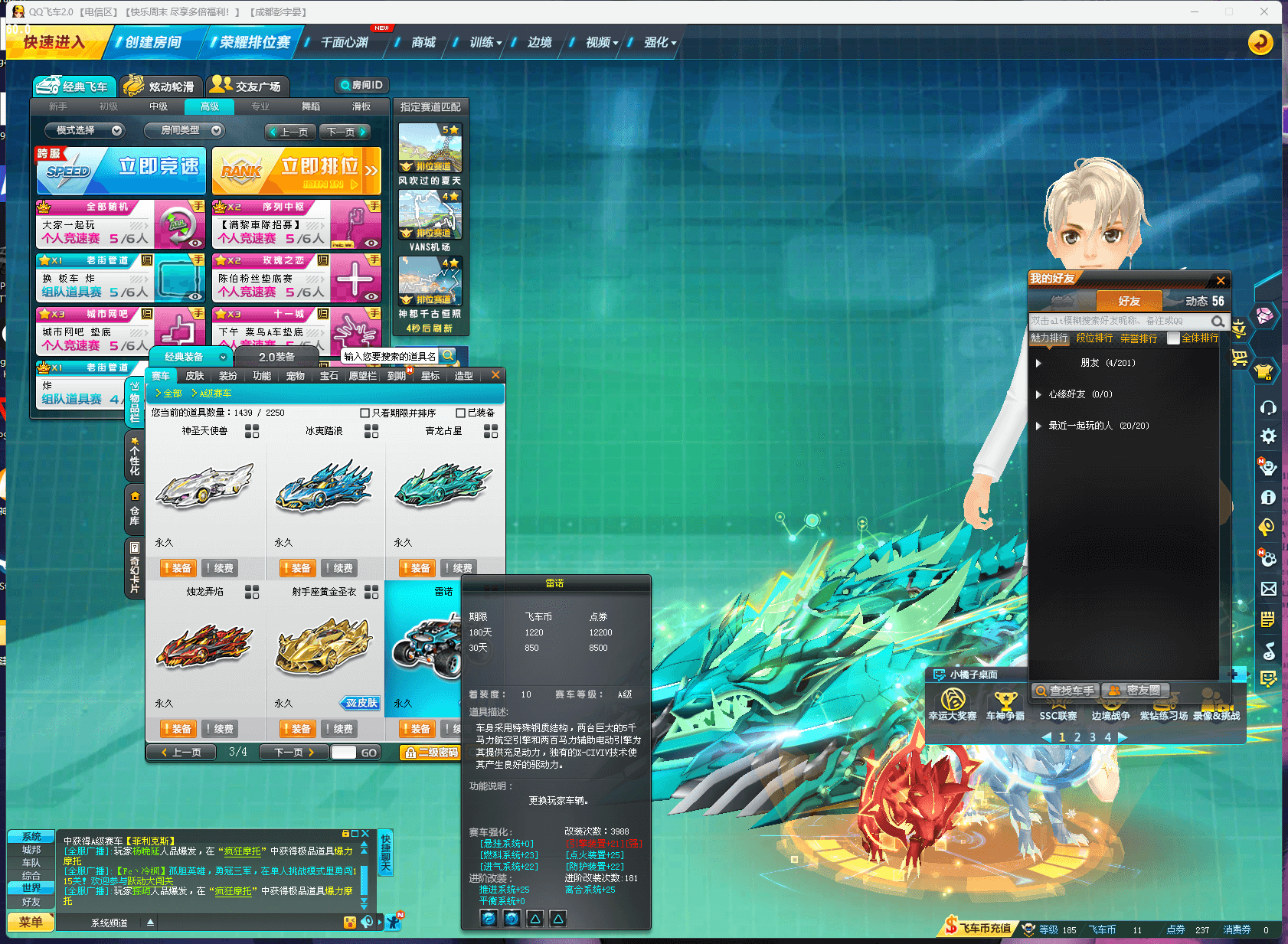The height and width of the screenshot is (944, 1288).
Task: Expand the 心缘好友 (0/0) group
Action: 1038,394
